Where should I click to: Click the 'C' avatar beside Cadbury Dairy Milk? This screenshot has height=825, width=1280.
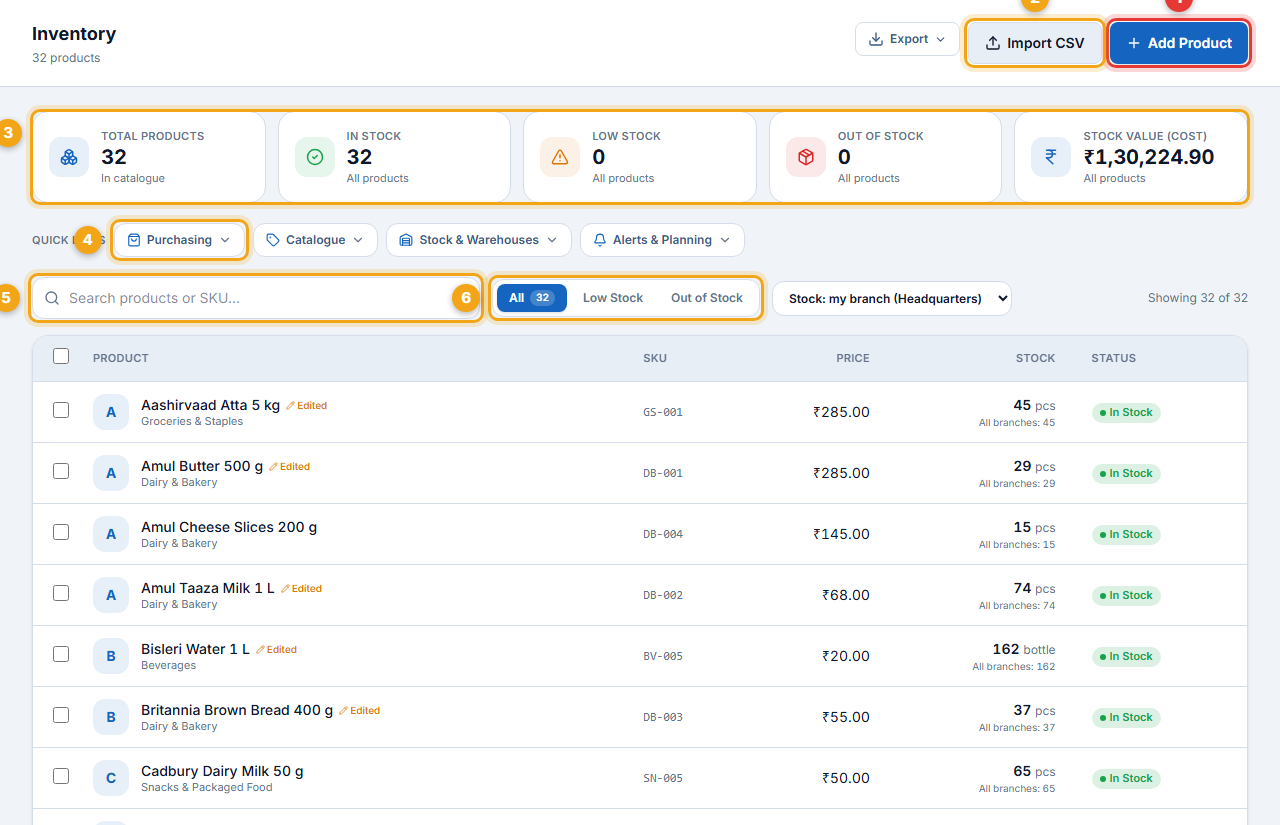tap(111, 778)
